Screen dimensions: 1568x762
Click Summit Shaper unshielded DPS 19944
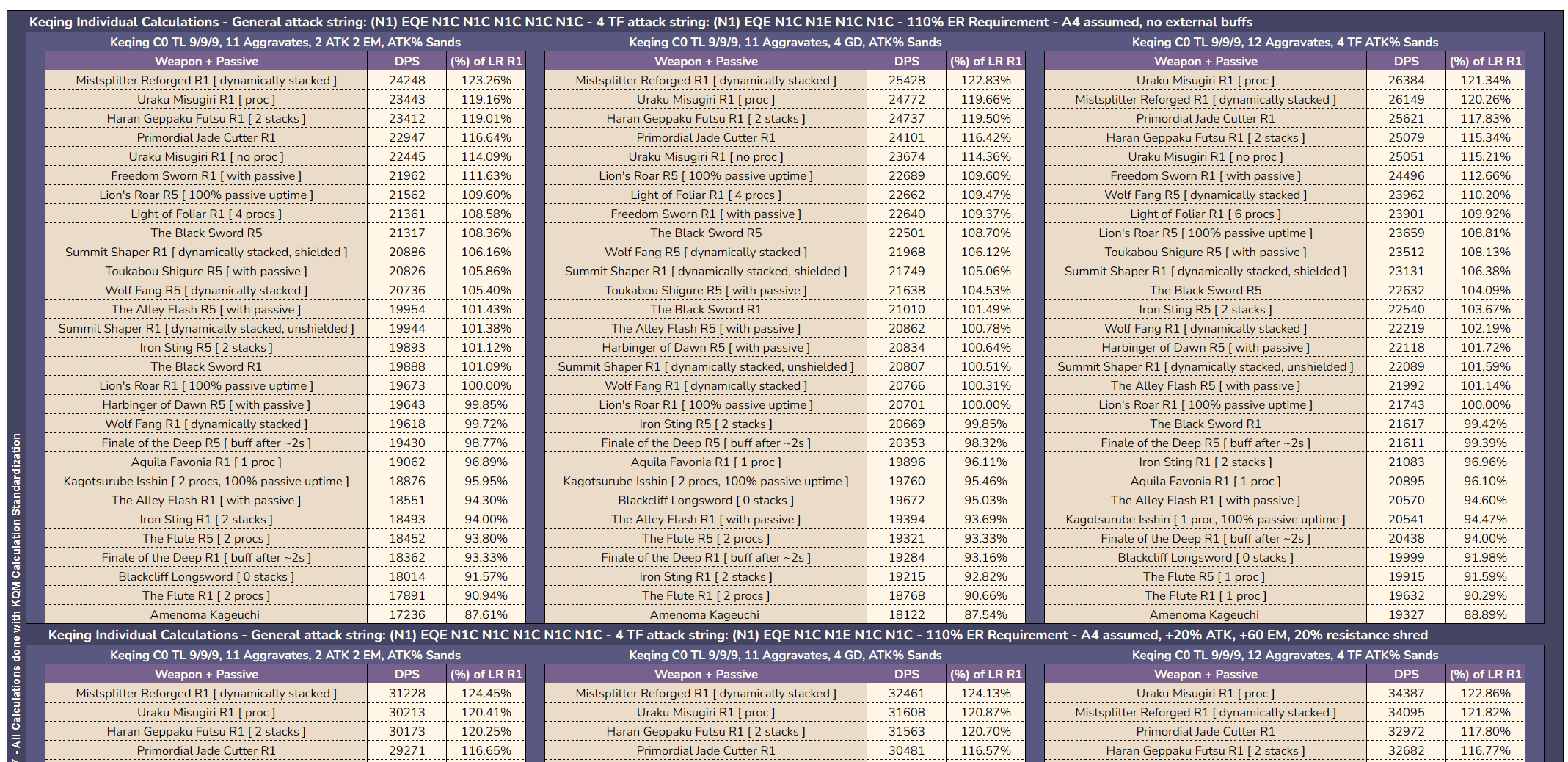coord(406,328)
